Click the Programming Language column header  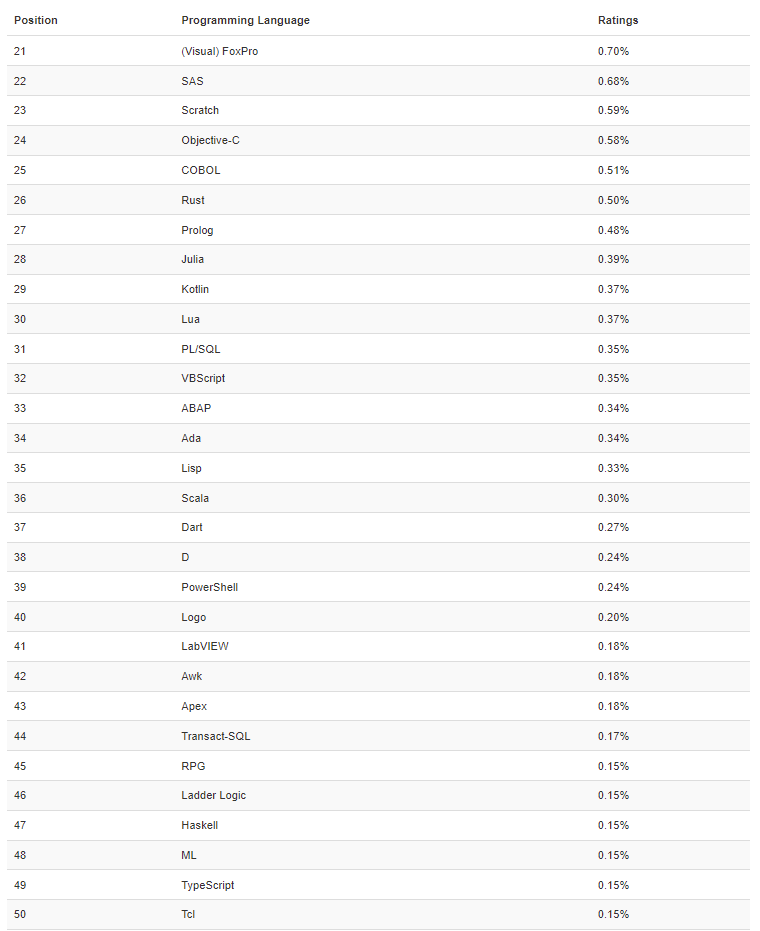pos(245,20)
